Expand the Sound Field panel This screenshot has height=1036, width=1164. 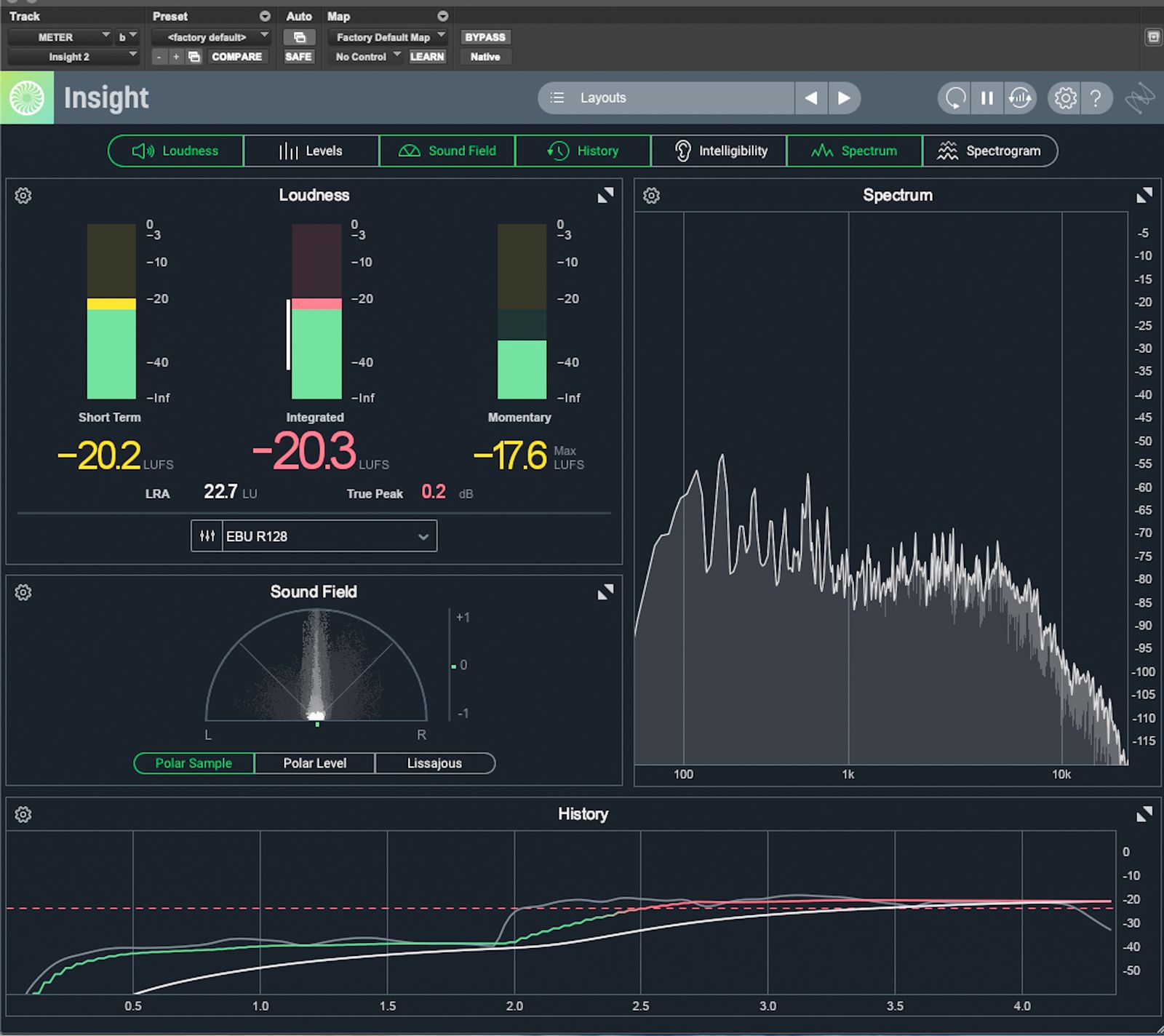[605, 592]
